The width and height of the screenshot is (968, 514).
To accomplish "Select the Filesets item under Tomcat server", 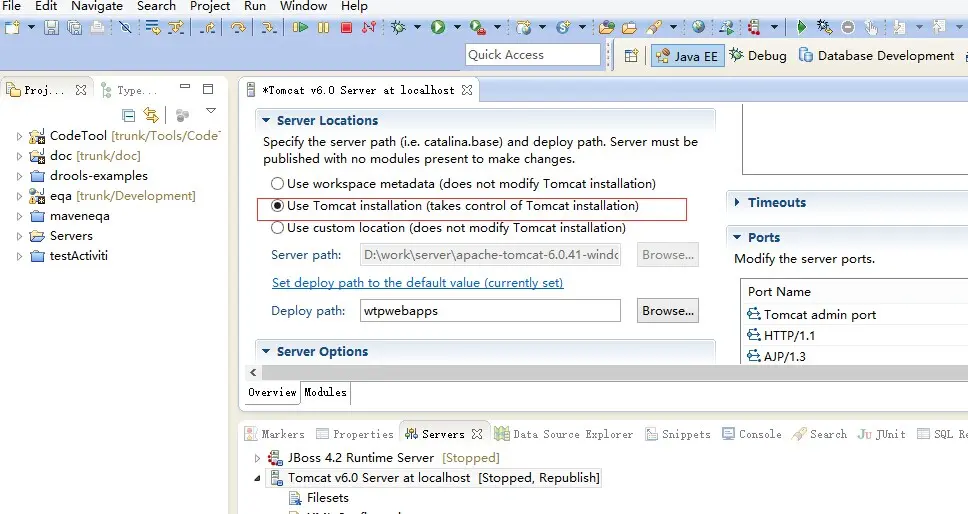I will click(319, 498).
